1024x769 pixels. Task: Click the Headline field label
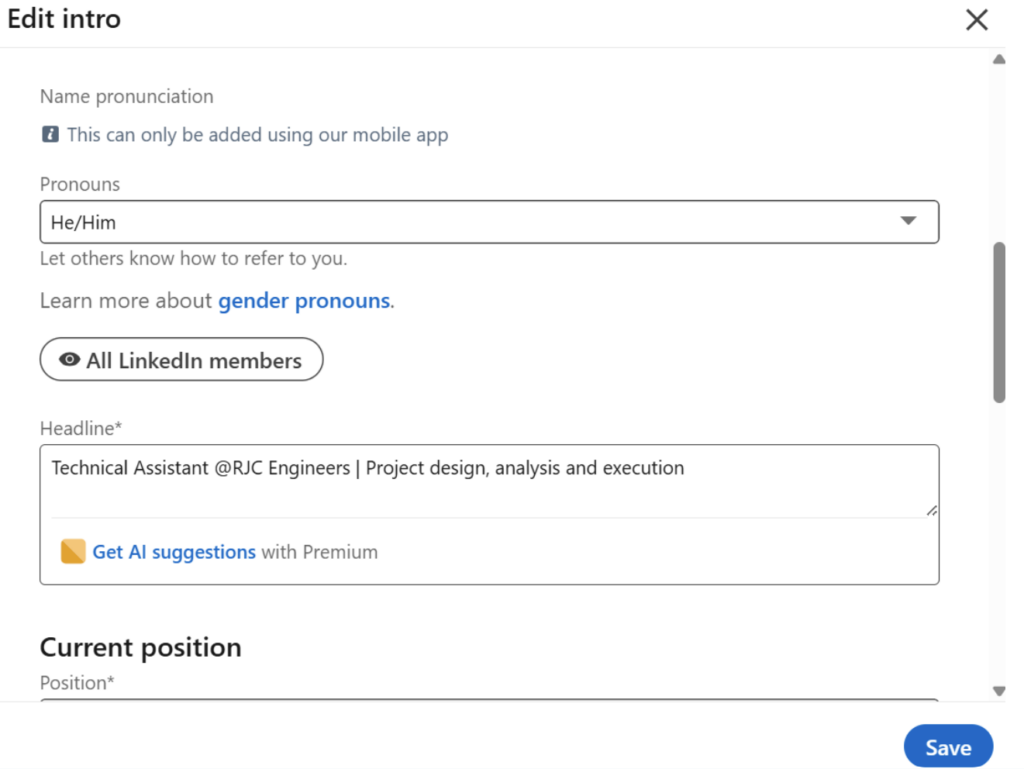[x=80, y=429]
